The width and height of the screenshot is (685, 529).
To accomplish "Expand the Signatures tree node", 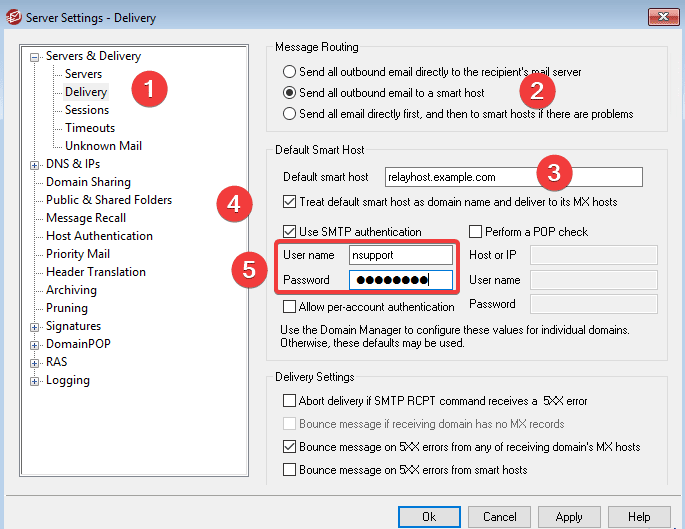I will point(34,327).
